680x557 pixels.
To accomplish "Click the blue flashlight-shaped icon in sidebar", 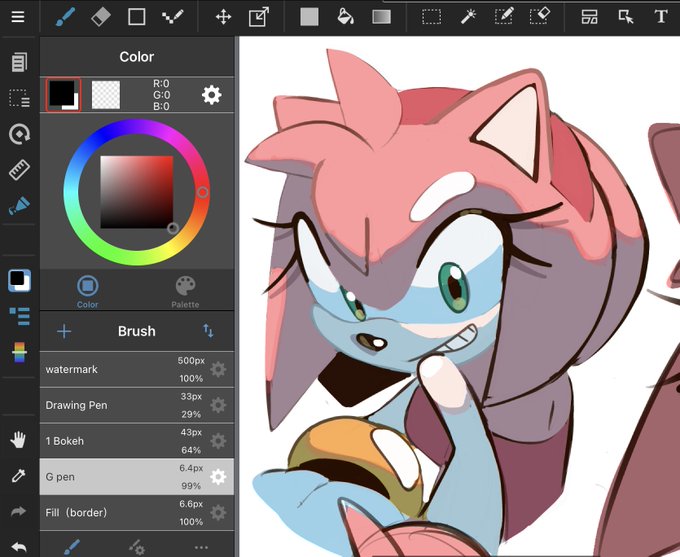I will click(x=19, y=206).
